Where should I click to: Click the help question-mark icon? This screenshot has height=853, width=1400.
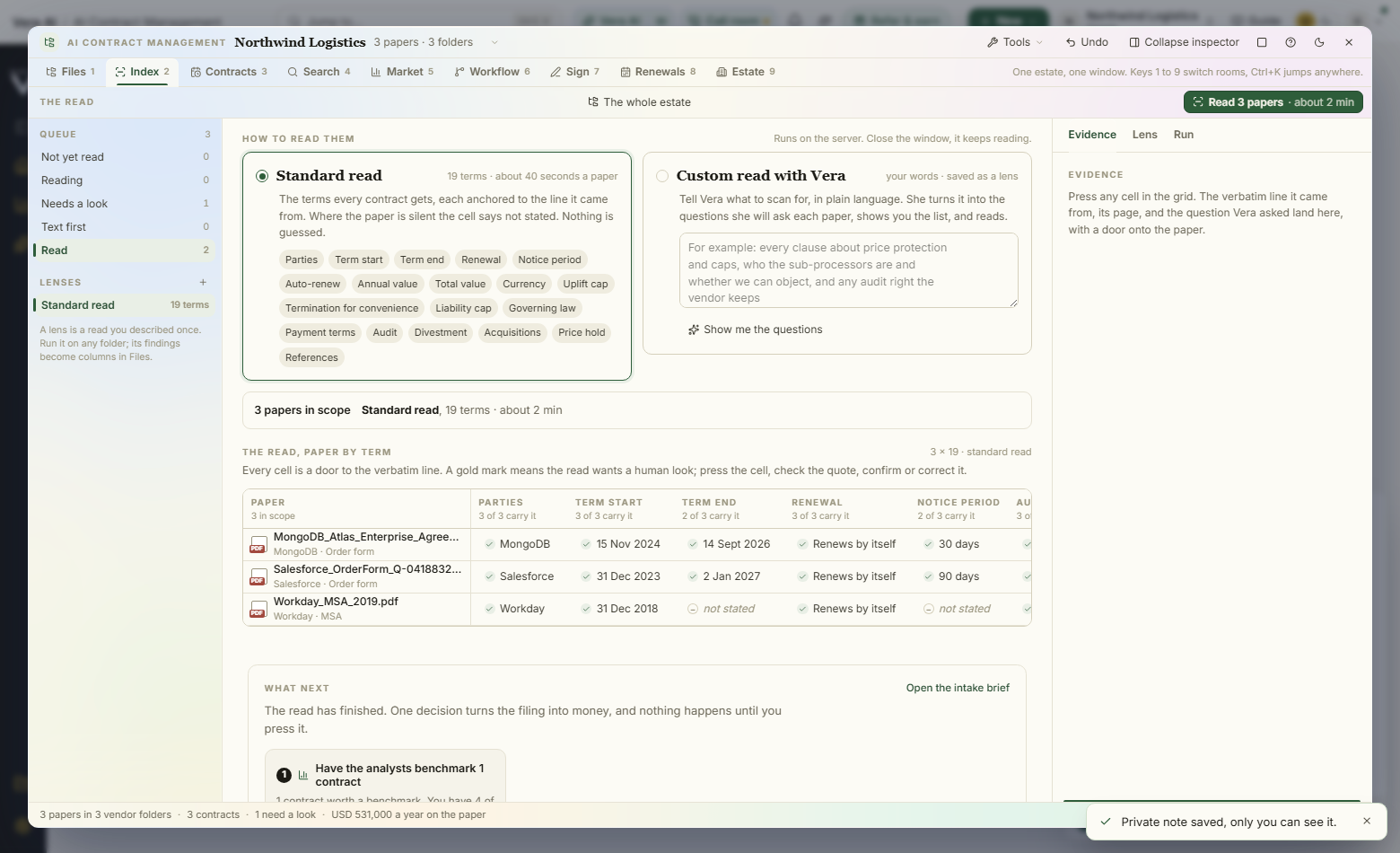tap(1291, 42)
